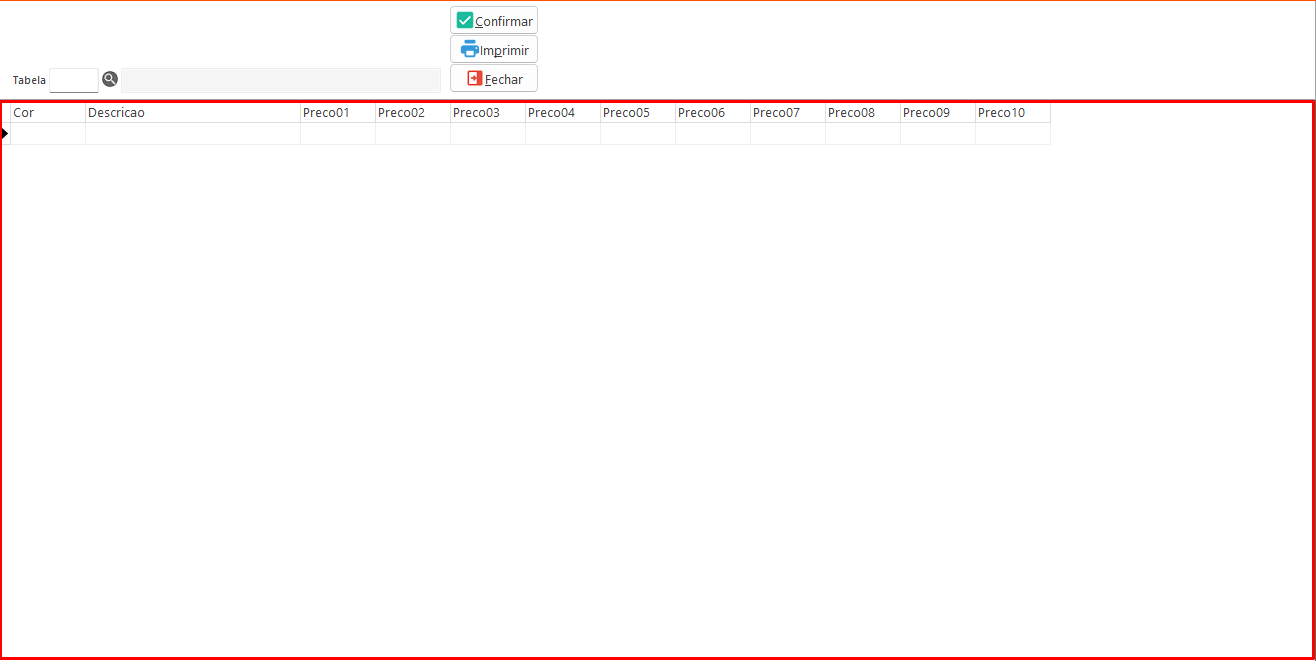Click the Preco10 column header
The image size is (1316, 661).
(x=1012, y=113)
